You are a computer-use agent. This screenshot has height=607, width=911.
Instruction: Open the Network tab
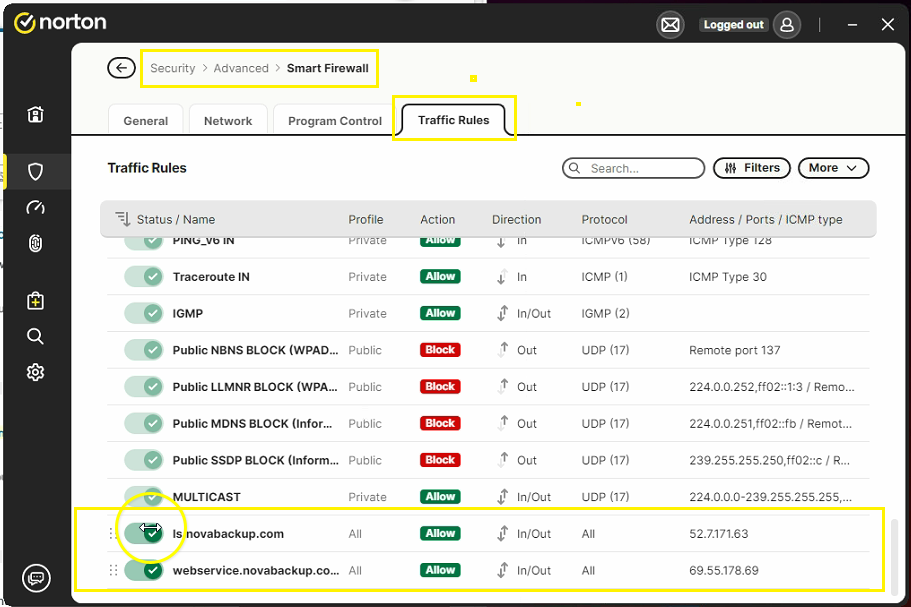tap(228, 120)
